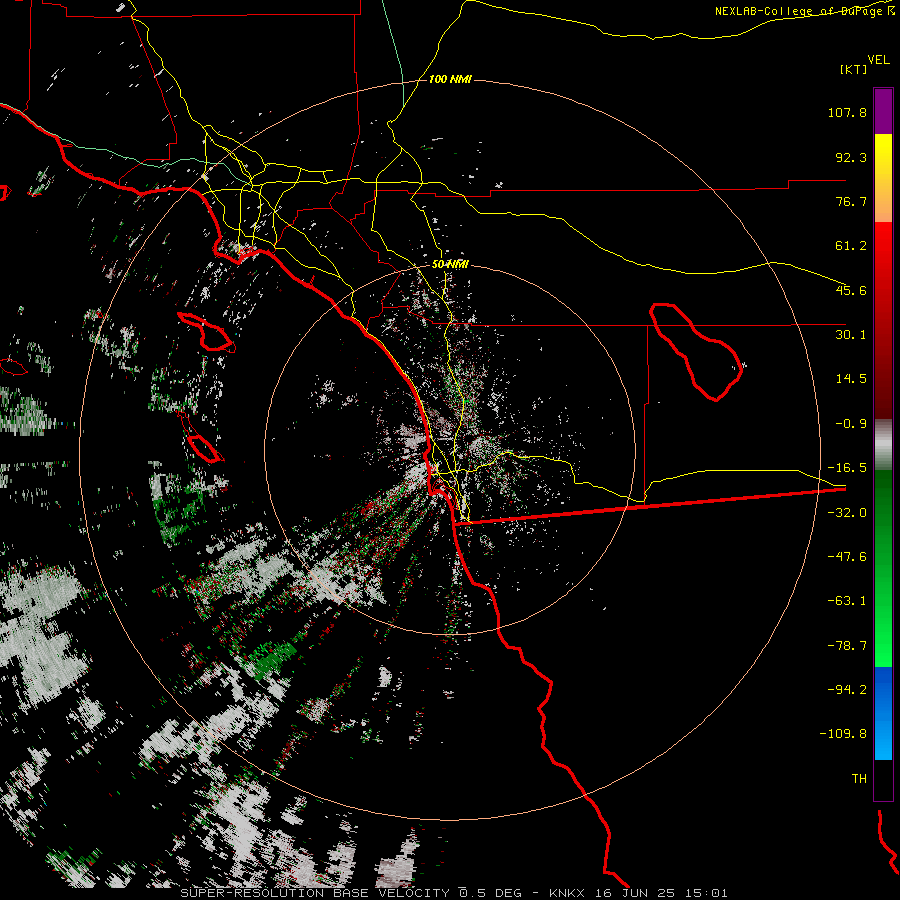Click the -109.8 velocity scale value

point(844,734)
